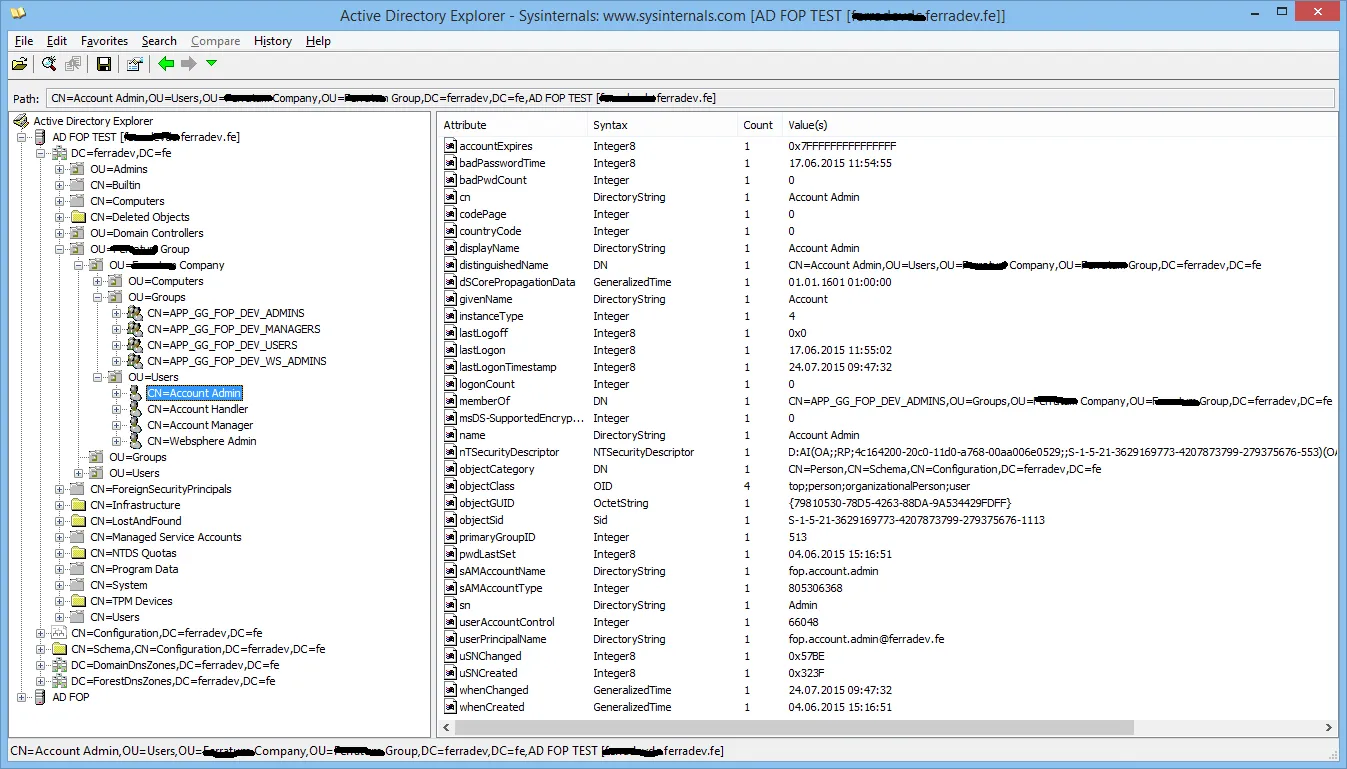
Task: Click the Value(s) column header
Action: coord(1059,125)
